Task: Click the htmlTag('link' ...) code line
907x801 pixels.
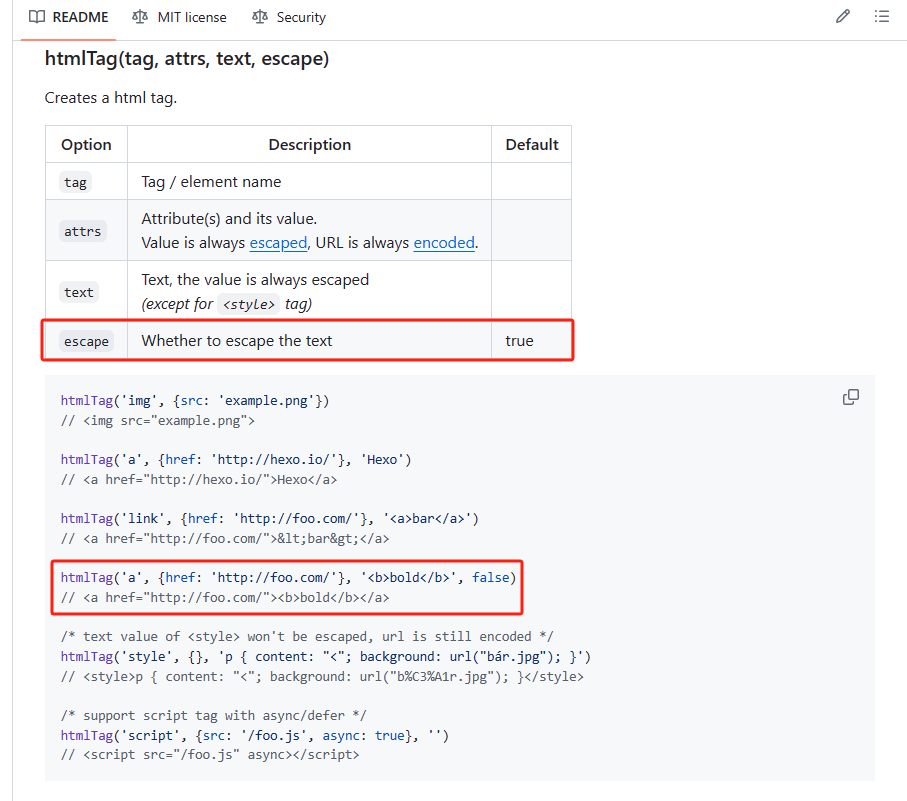Action: click(270, 518)
